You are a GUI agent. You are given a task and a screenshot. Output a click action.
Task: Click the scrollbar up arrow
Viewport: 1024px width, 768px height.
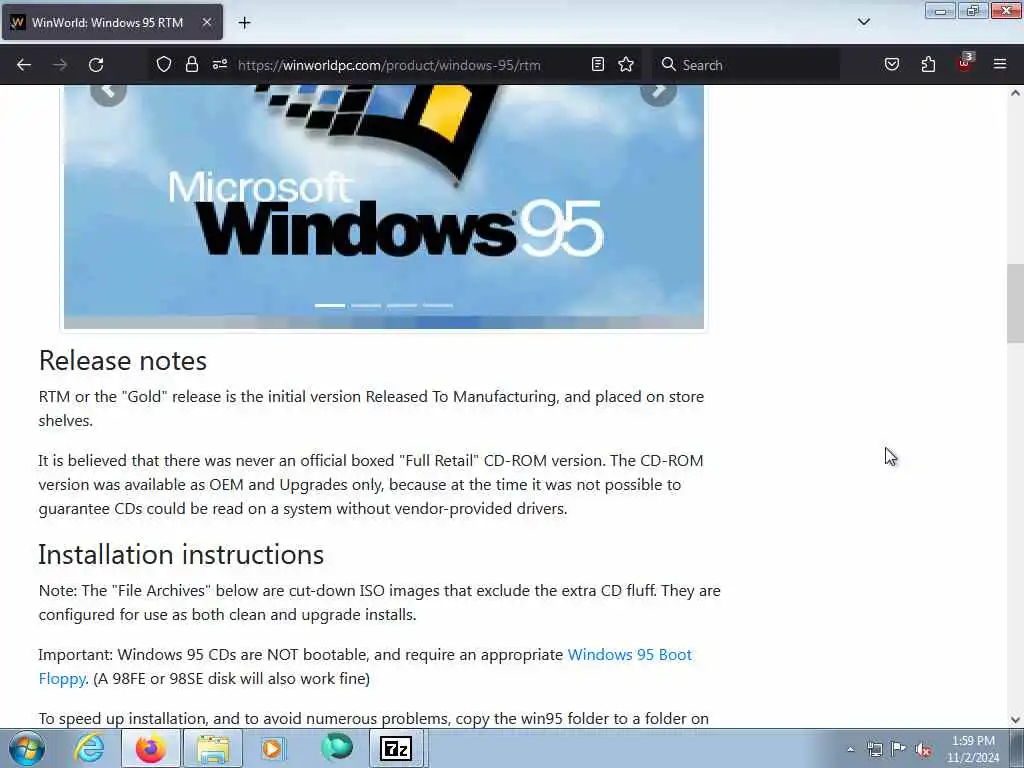[1015, 93]
